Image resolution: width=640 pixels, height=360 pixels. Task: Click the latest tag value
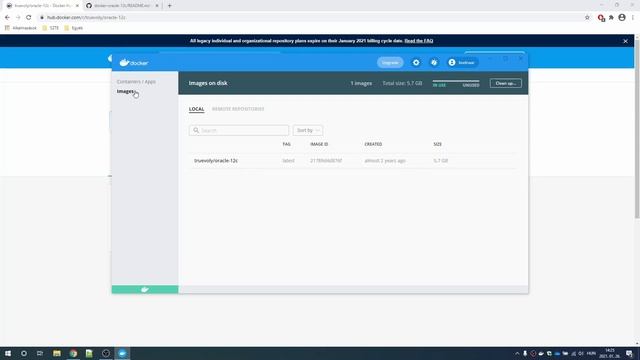288,161
